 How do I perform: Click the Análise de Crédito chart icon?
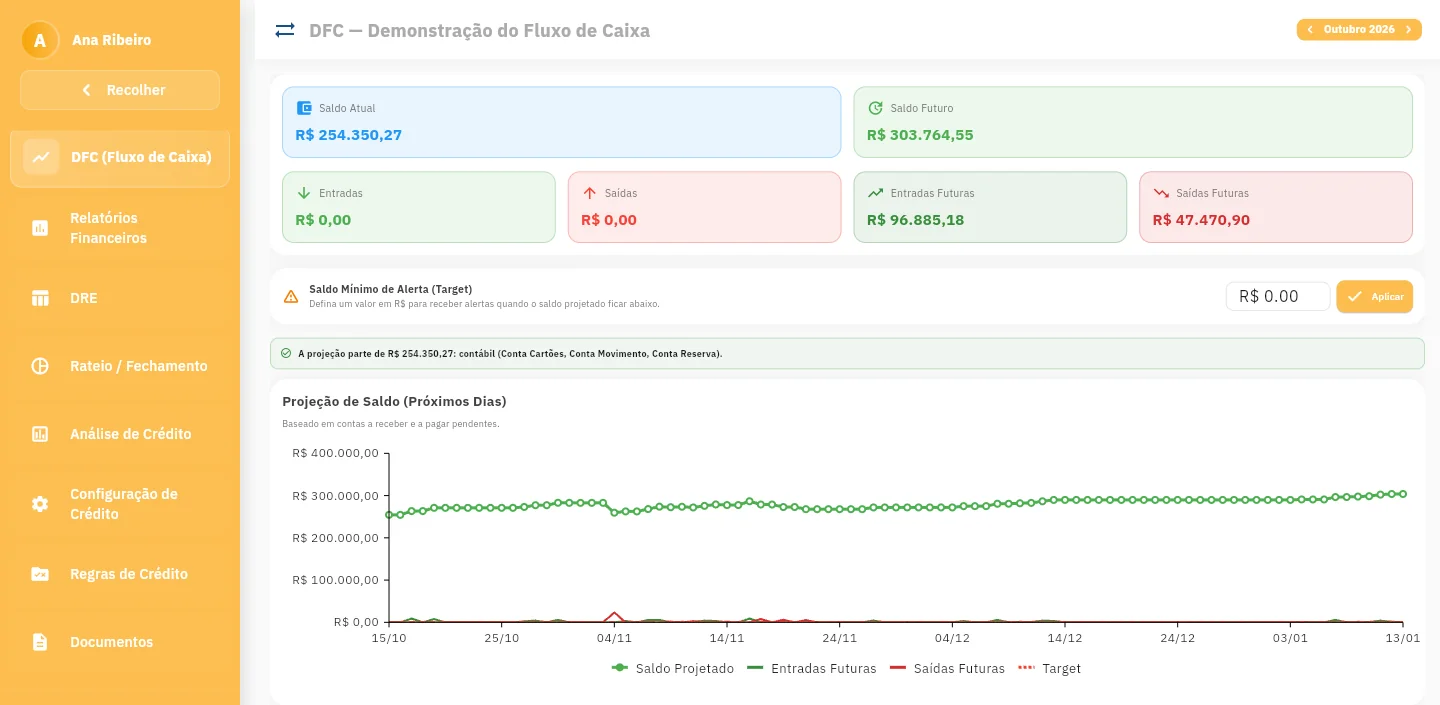point(40,434)
